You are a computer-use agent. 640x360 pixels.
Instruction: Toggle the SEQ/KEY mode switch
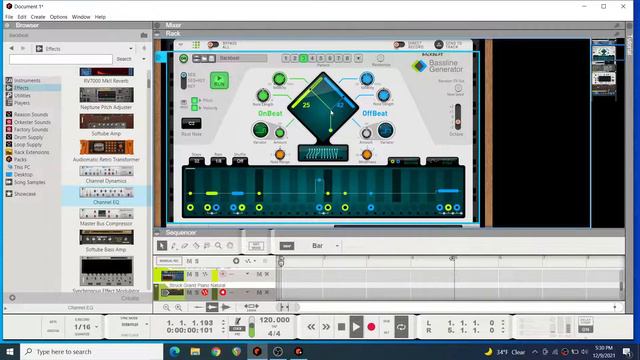(184, 80)
